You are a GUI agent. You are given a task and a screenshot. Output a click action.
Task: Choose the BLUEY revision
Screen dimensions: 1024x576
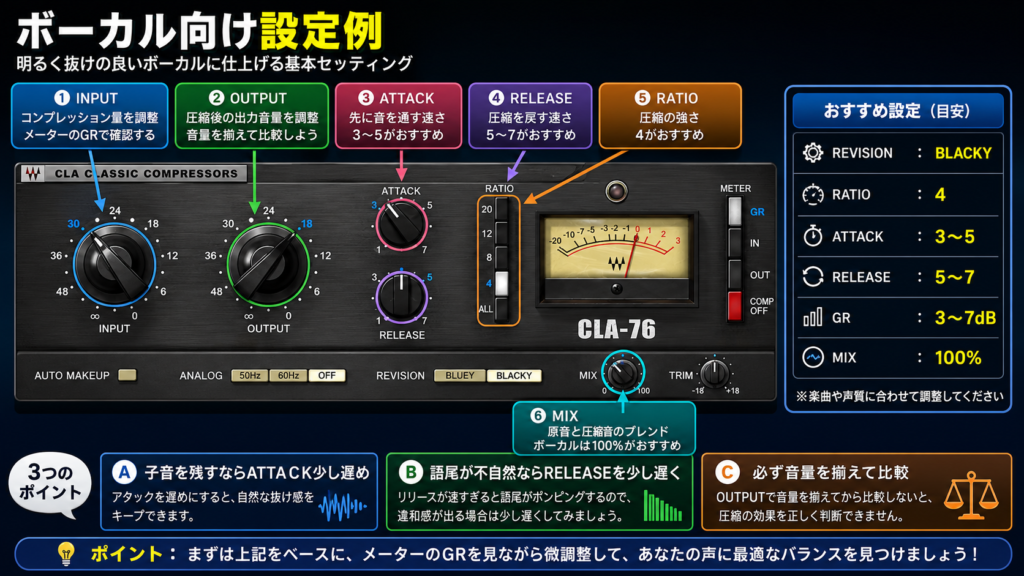(460, 376)
